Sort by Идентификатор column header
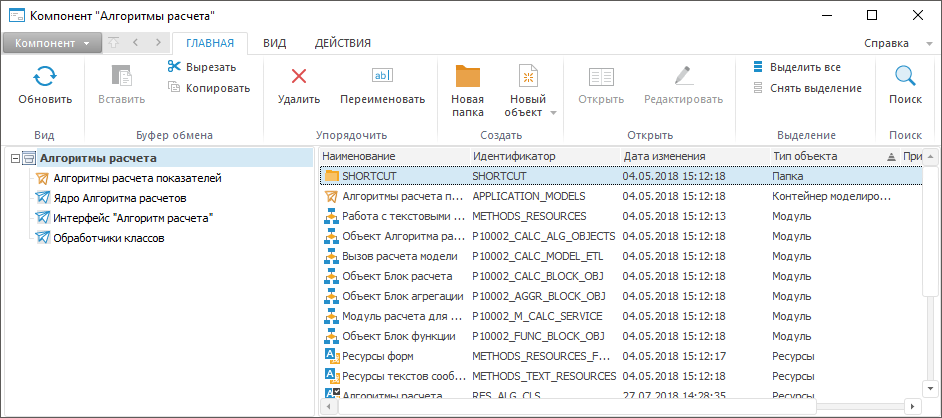Screen dimensions: 942x418 point(514,156)
